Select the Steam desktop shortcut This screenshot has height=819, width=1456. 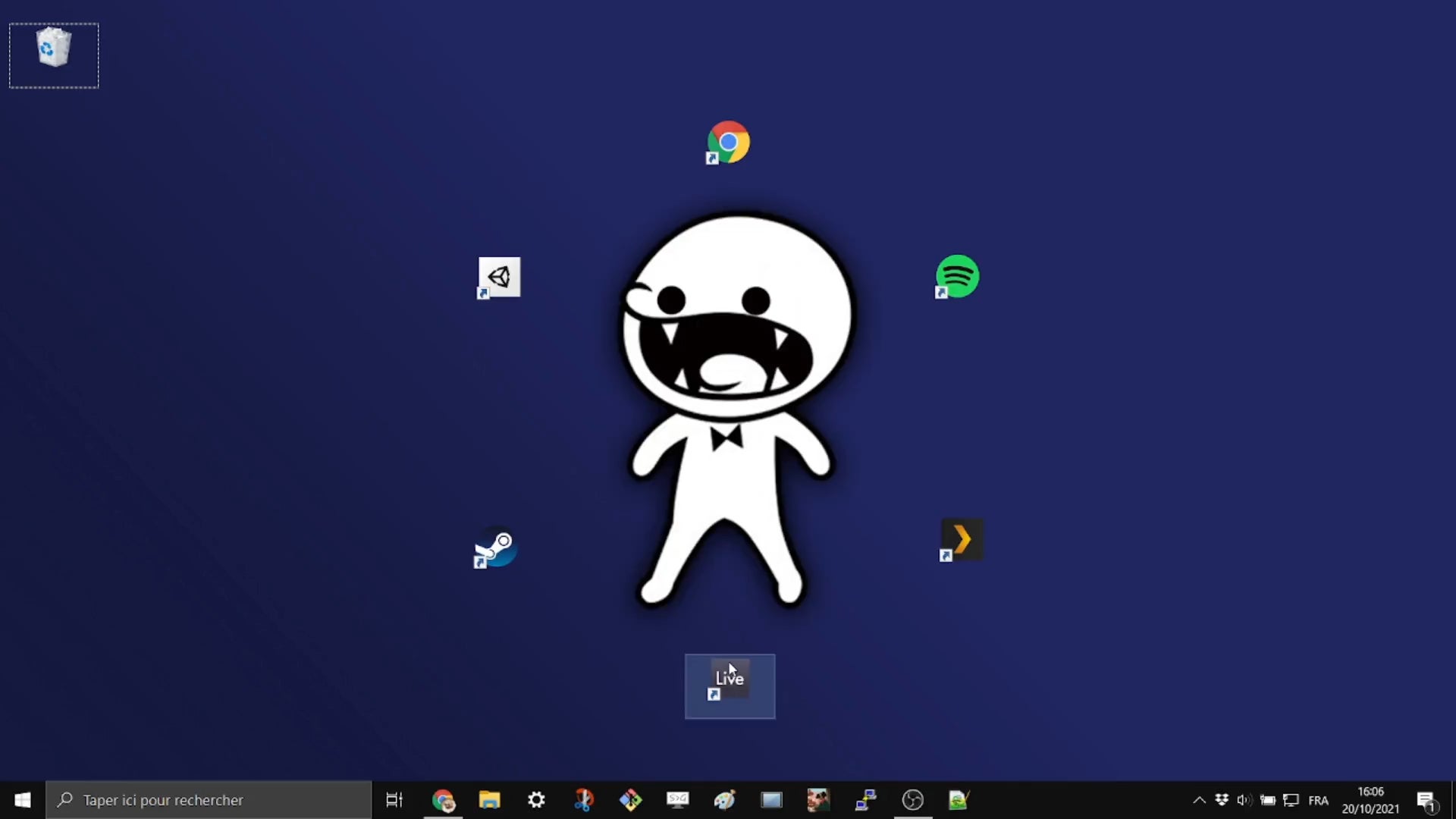[x=495, y=547]
